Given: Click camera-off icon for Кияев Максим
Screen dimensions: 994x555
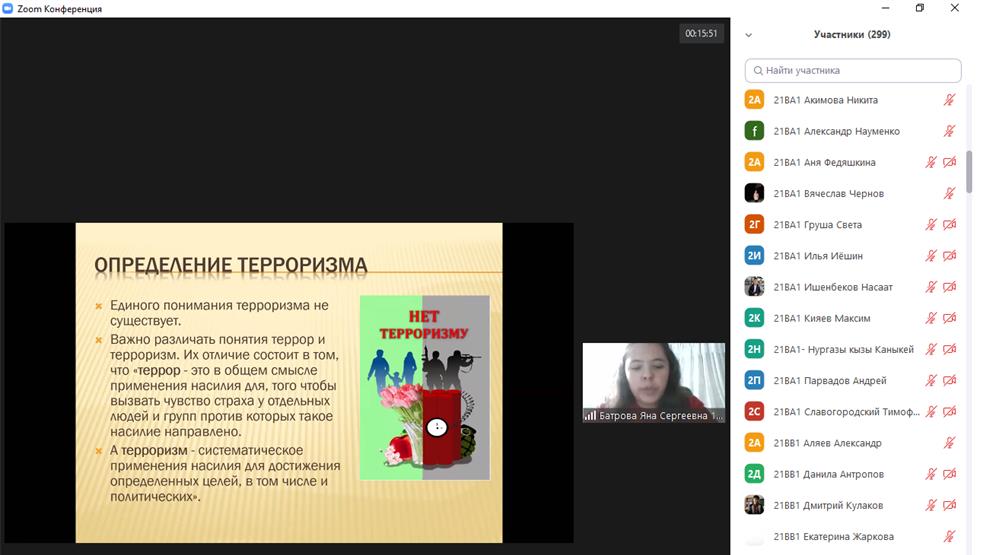Looking at the screenshot, I should point(949,318).
